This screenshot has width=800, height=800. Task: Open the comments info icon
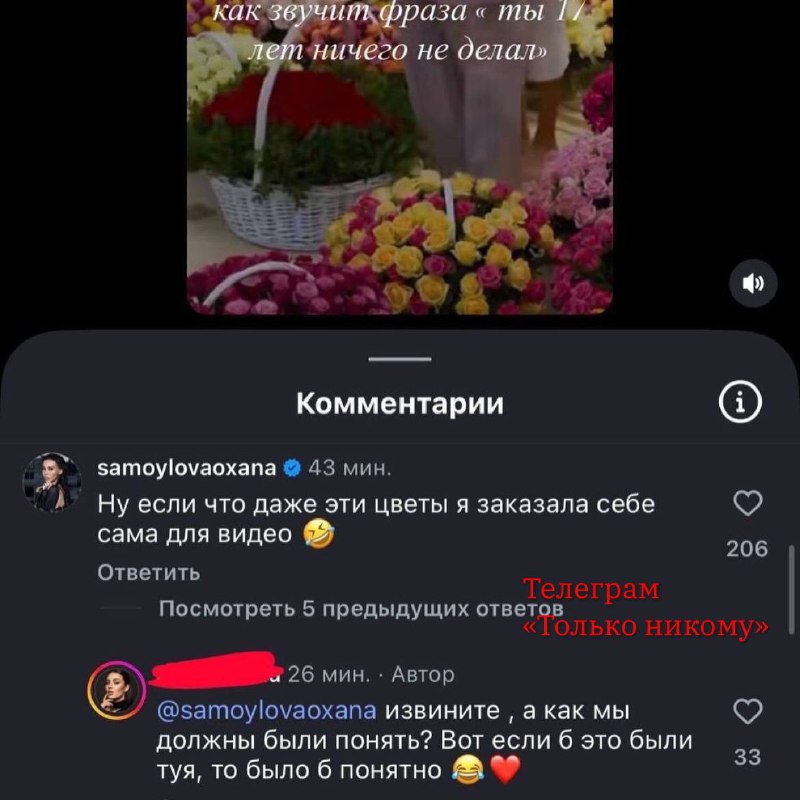tap(740, 402)
